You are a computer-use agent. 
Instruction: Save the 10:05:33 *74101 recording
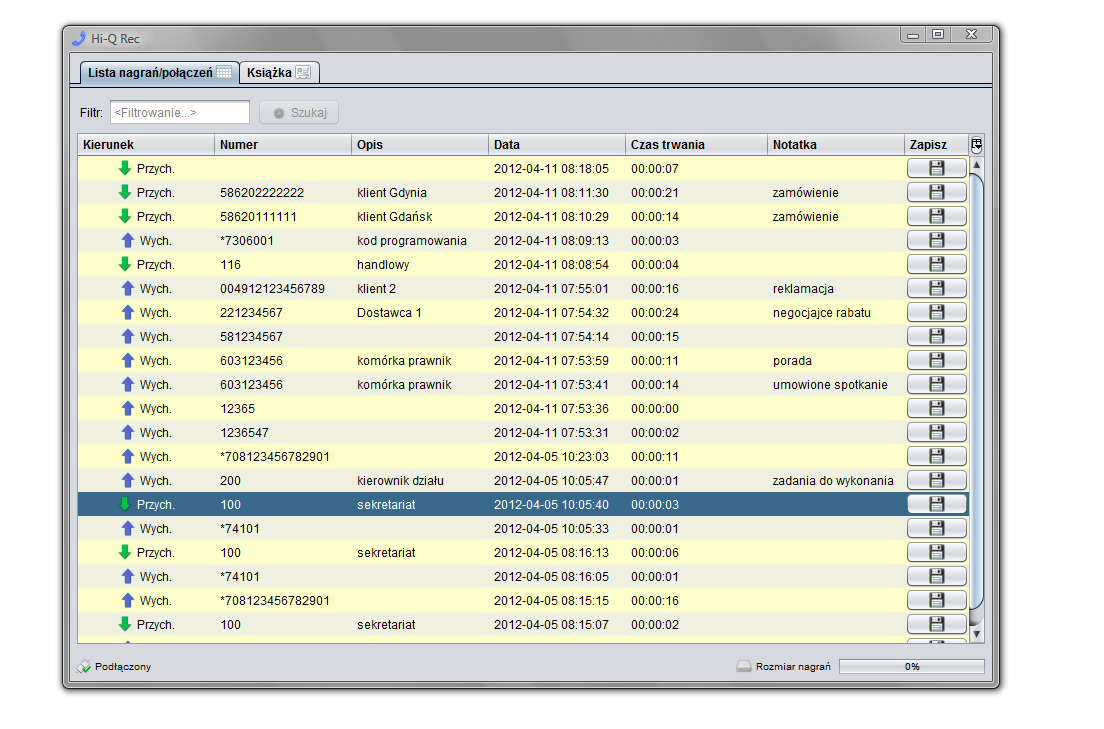click(936, 527)
